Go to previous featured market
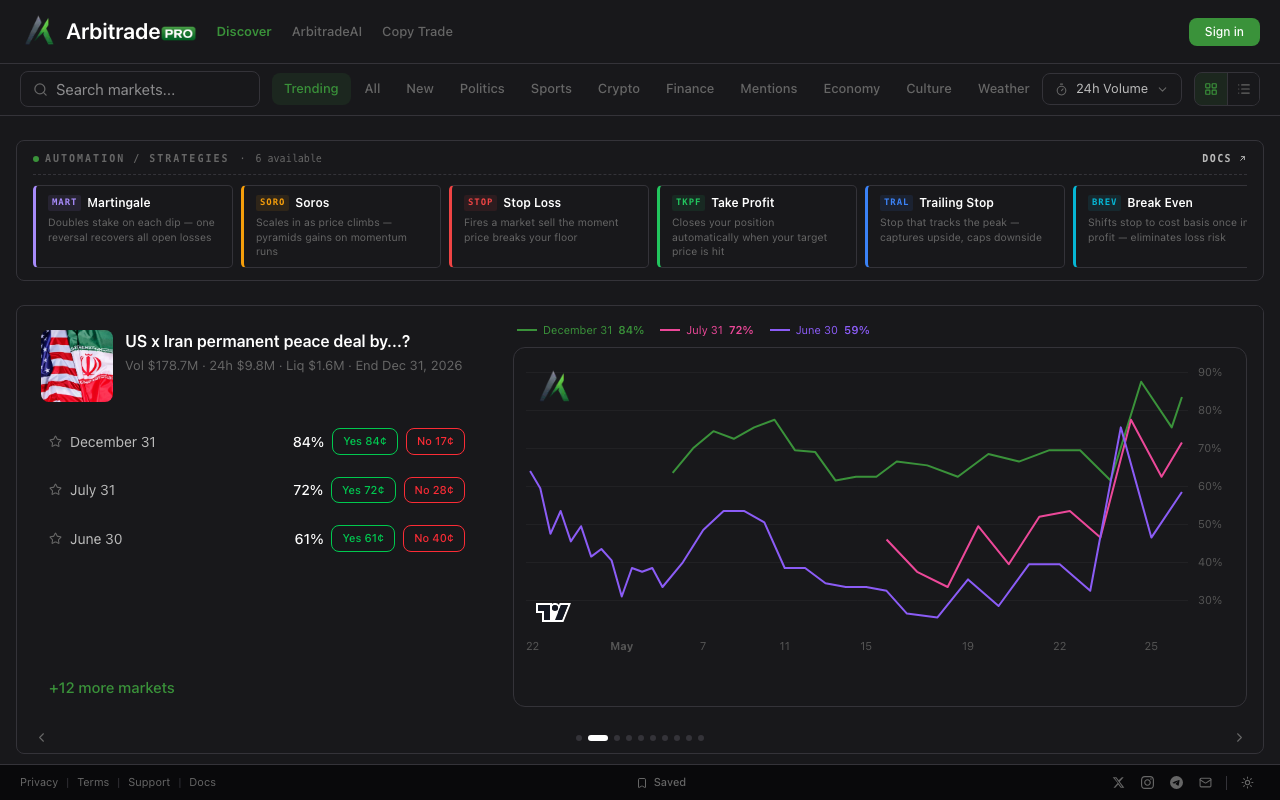 click(x=42, y=737)
